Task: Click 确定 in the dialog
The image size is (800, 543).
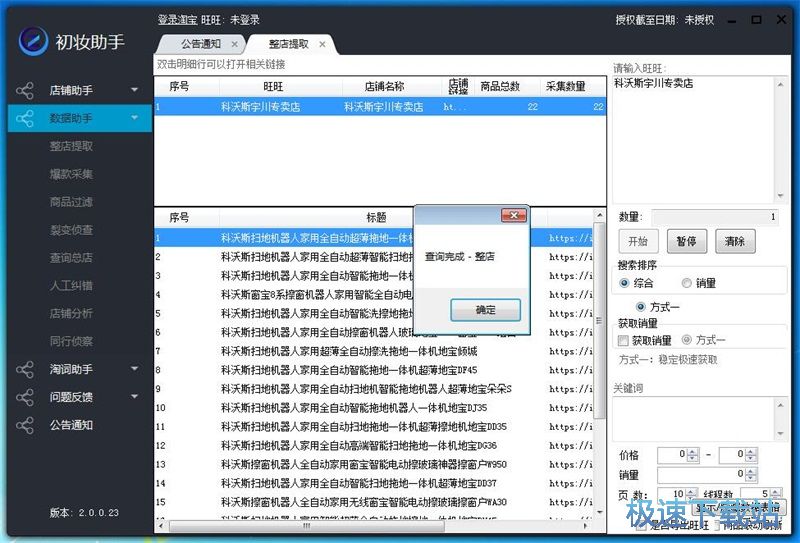Action: coord(485,310)
